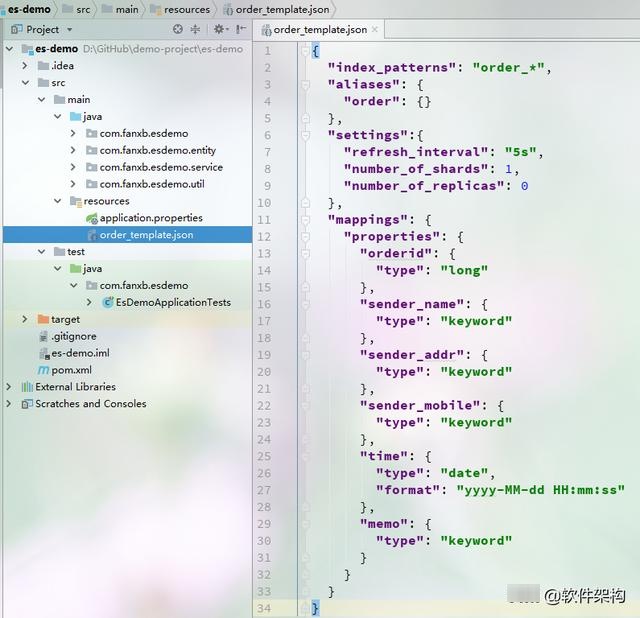Select the EsDemoApplicationTests class icon

108,302
